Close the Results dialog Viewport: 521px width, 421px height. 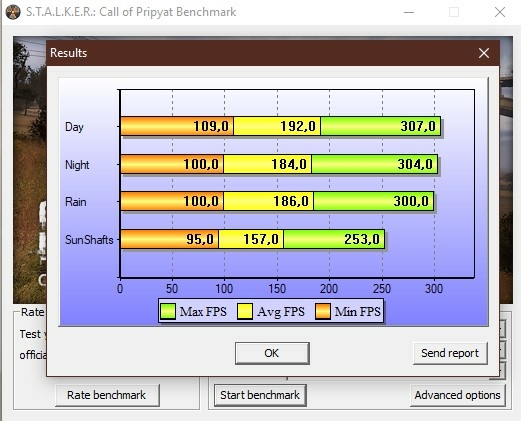[484, 53]
